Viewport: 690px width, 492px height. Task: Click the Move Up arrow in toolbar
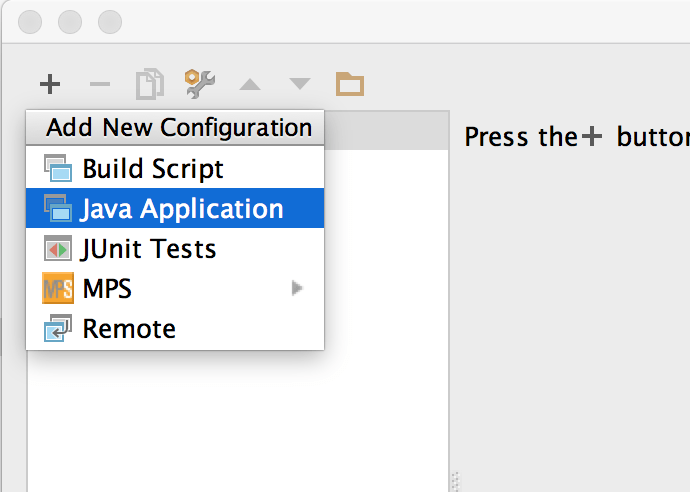(x=250, y=84)
